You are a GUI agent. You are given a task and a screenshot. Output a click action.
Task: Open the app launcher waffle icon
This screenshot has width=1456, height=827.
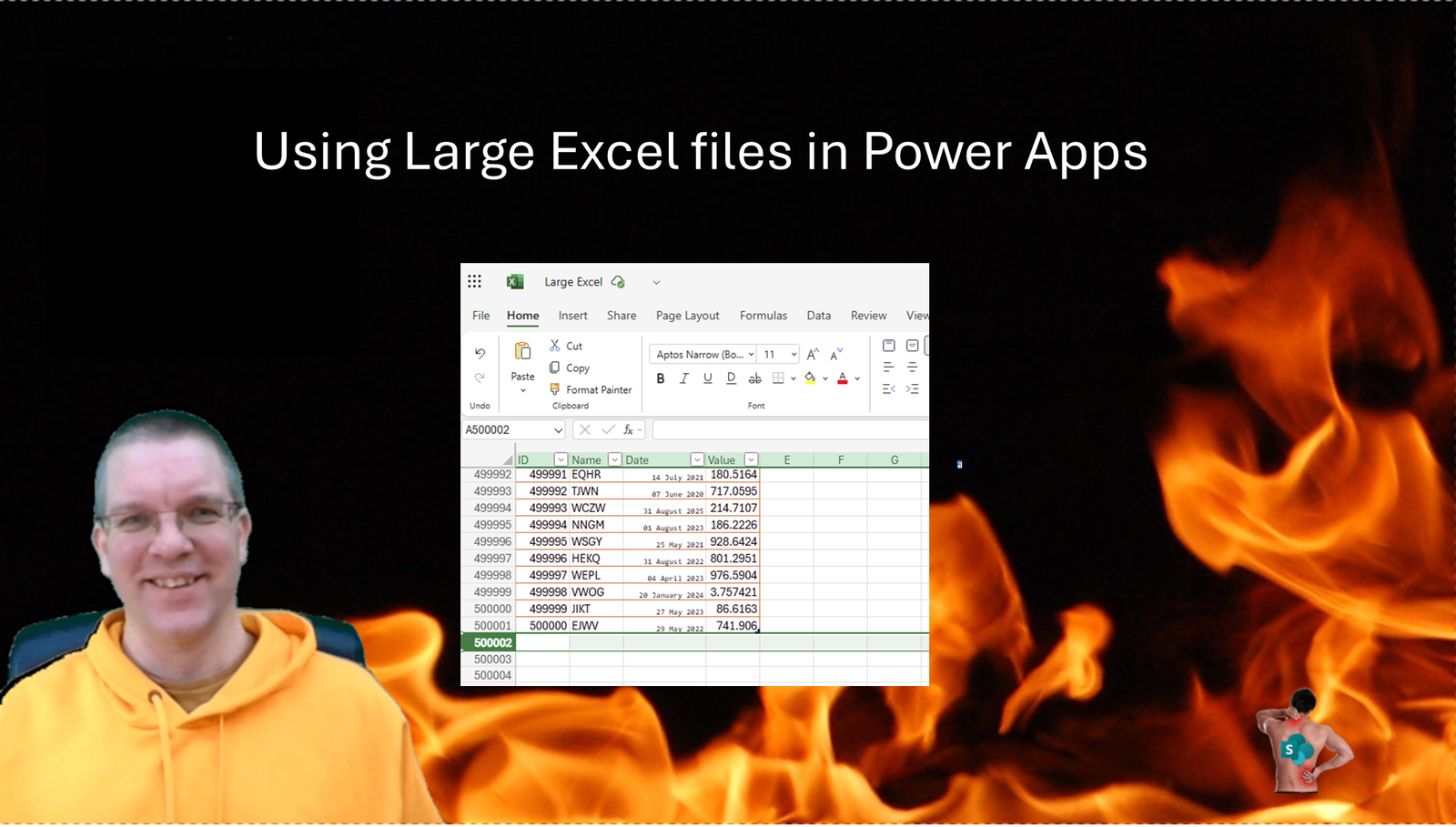(x=474, y=282)
